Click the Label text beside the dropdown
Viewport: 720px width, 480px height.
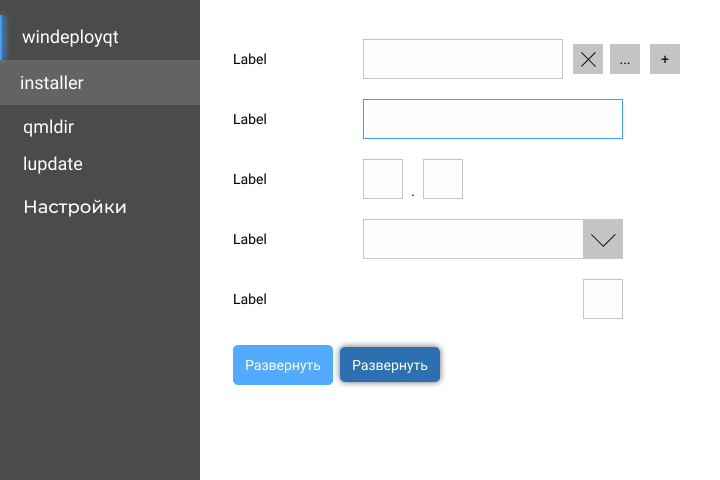tap(250, 239)
